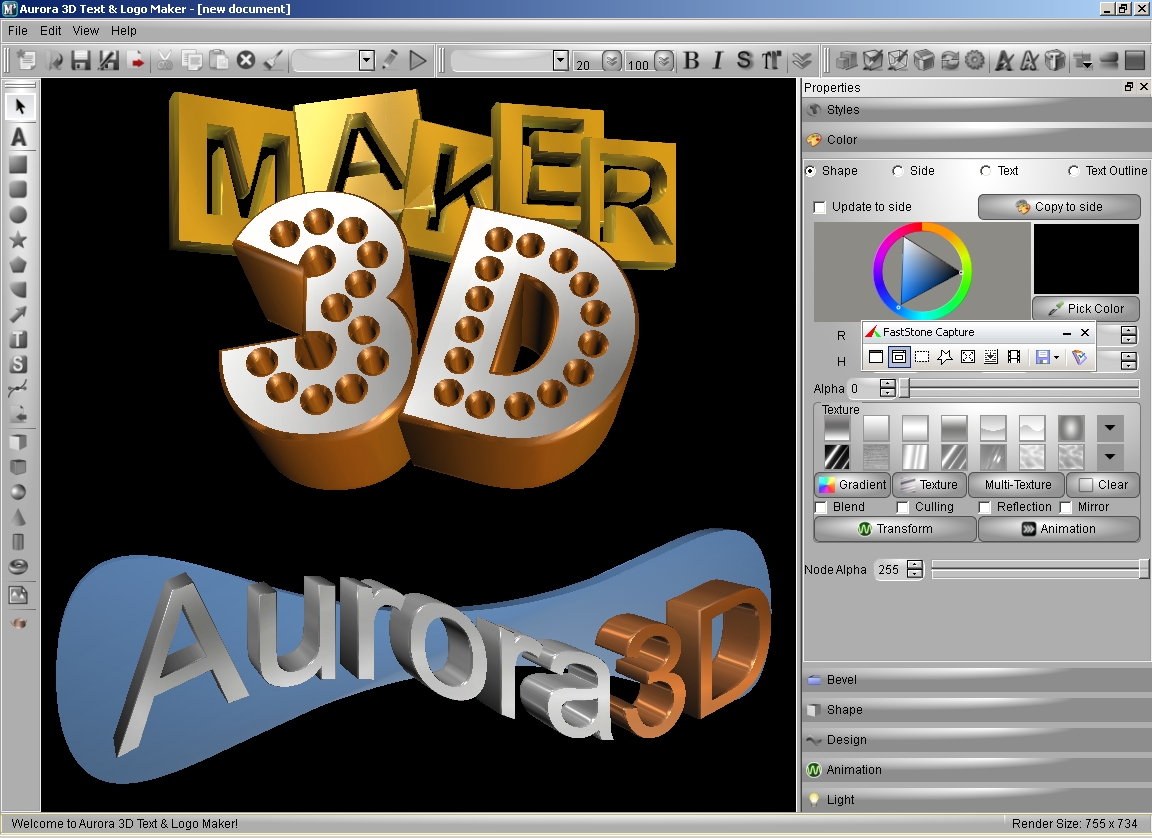The width and height of the screenshot is (1152, 838).
Task: Click the Node Alpha value field
Action: tap(890, 570)
